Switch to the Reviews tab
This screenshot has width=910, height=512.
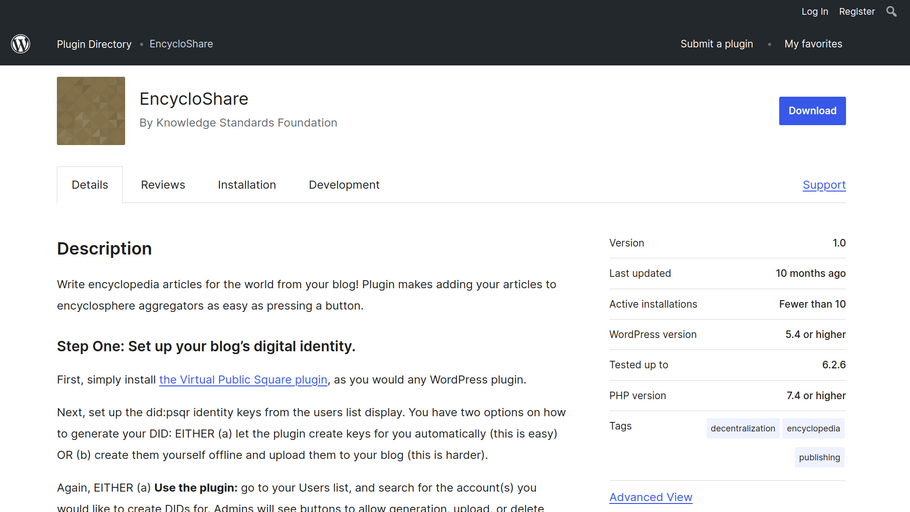[163, 185]
